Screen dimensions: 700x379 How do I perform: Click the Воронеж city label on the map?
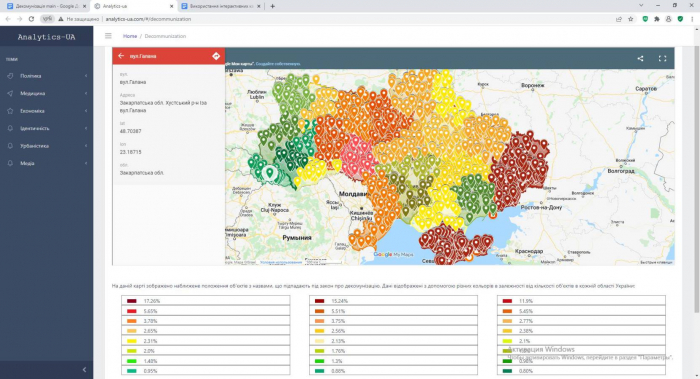pyautogui.click(x=533, y=85)
